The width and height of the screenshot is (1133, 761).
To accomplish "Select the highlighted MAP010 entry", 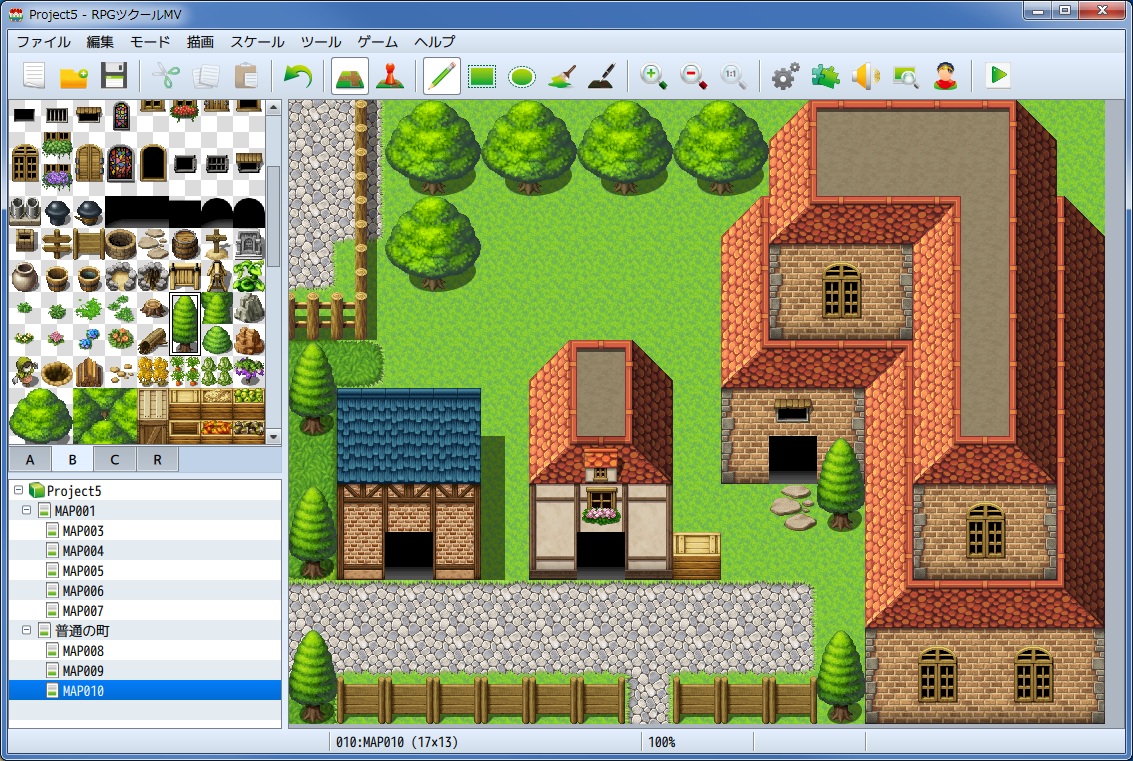I will pos(145,691).
